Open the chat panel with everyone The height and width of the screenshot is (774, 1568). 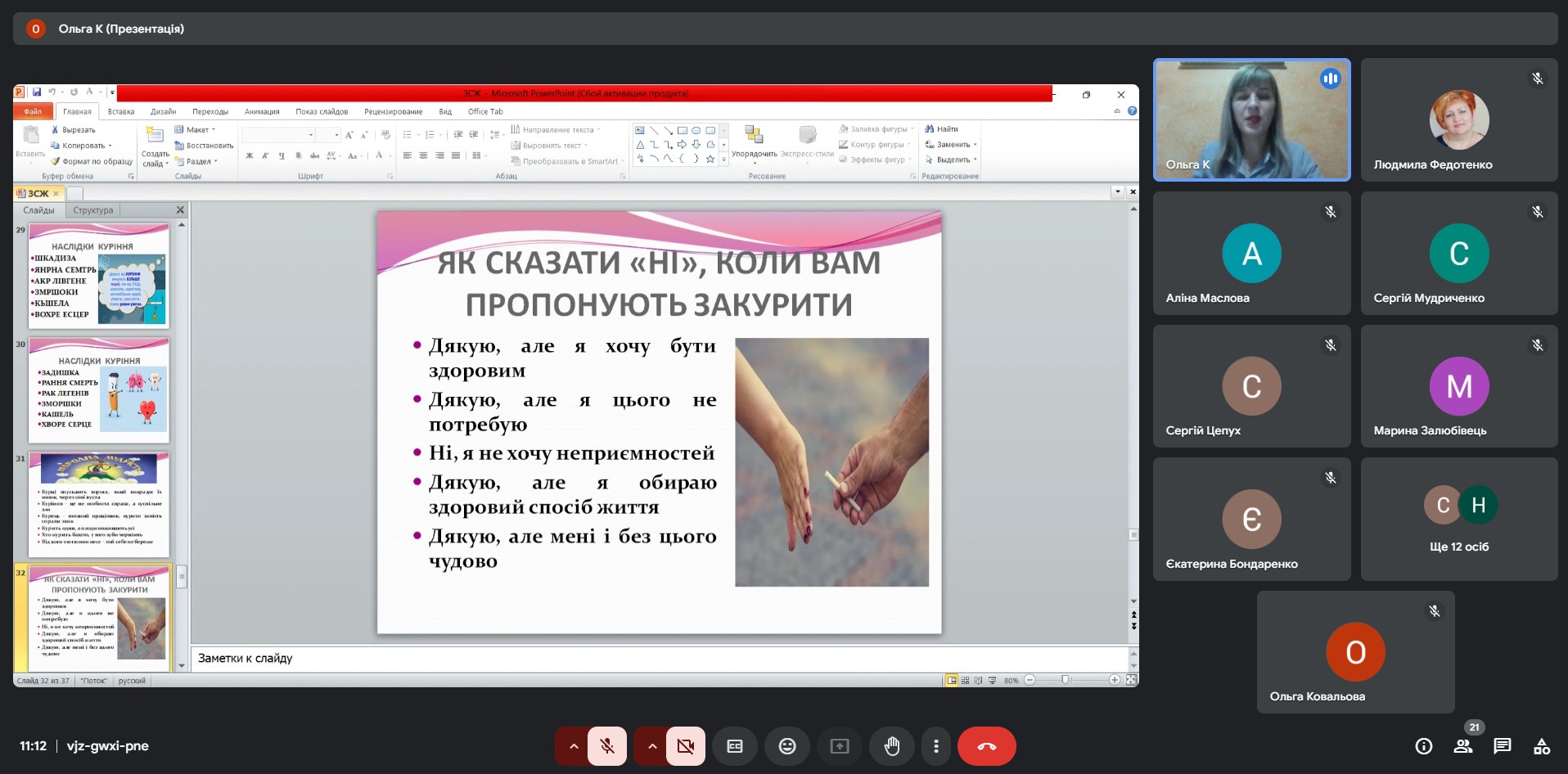(x=1503, y=746)
